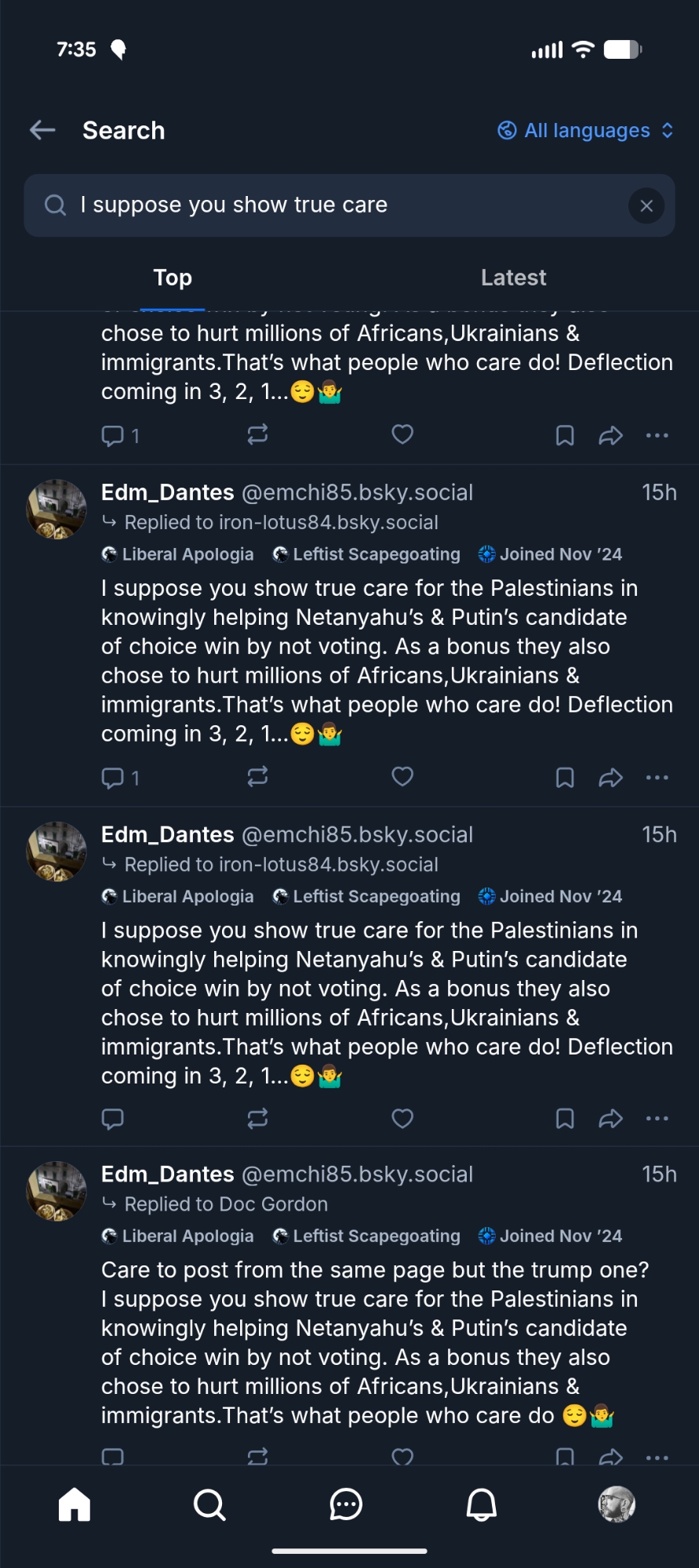Click the search input field
Viewport: 699px width, 1568px height.
(329, 205)
